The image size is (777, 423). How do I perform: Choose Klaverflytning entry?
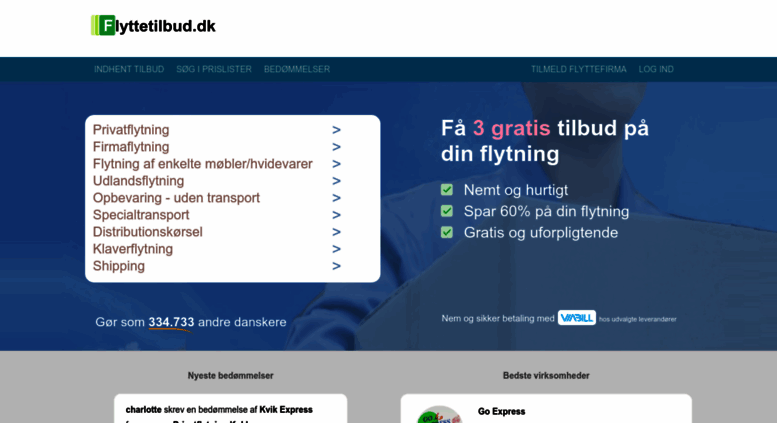(133, 249)
